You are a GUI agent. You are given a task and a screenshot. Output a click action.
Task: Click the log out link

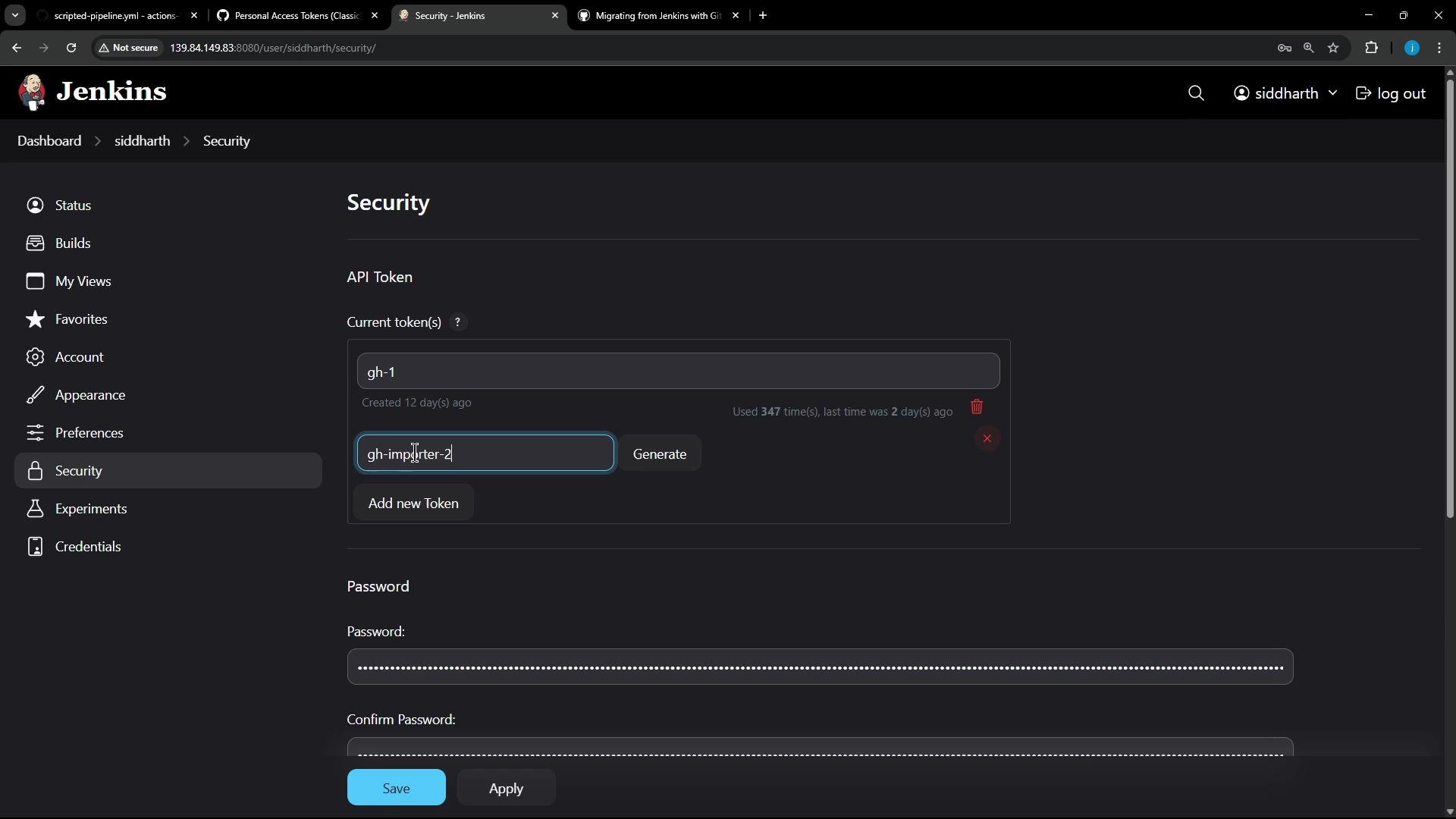coord(1391,93)
